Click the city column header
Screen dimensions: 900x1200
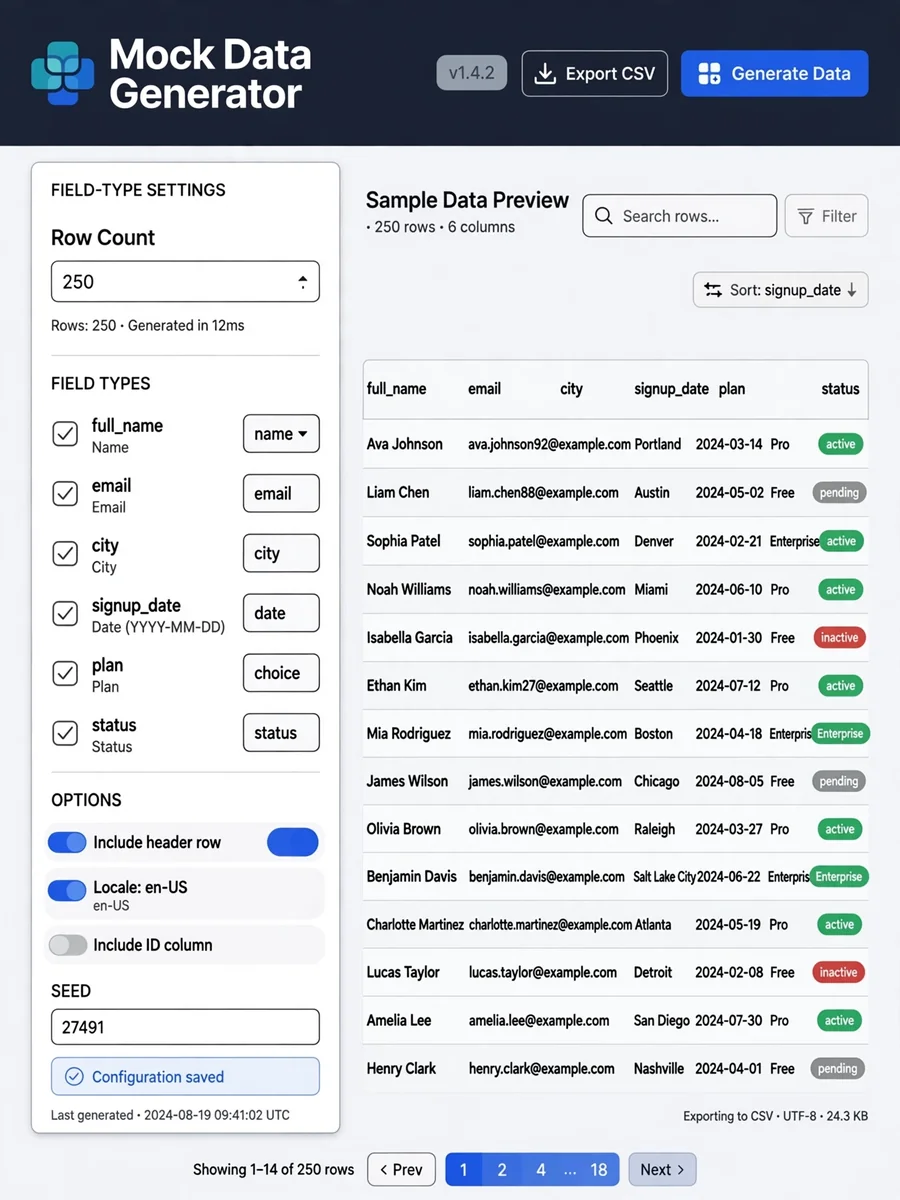[x=571, y=389]
